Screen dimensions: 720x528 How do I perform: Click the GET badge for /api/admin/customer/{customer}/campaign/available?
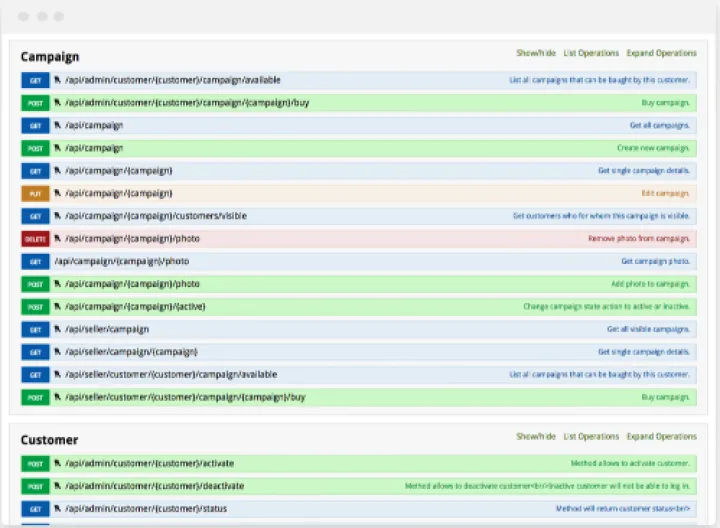[35, 80]
